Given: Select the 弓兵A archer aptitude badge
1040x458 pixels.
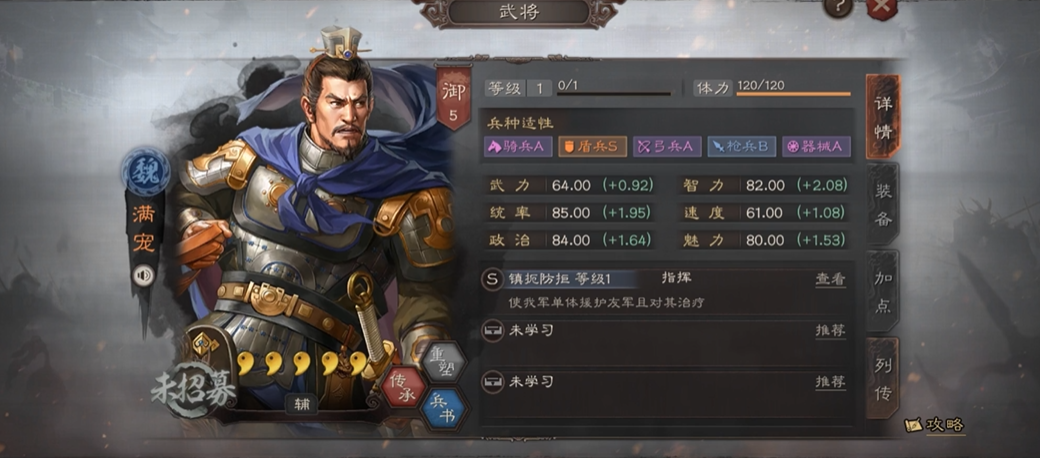Looking at the screenshot, I should click(x=667, y=146).
